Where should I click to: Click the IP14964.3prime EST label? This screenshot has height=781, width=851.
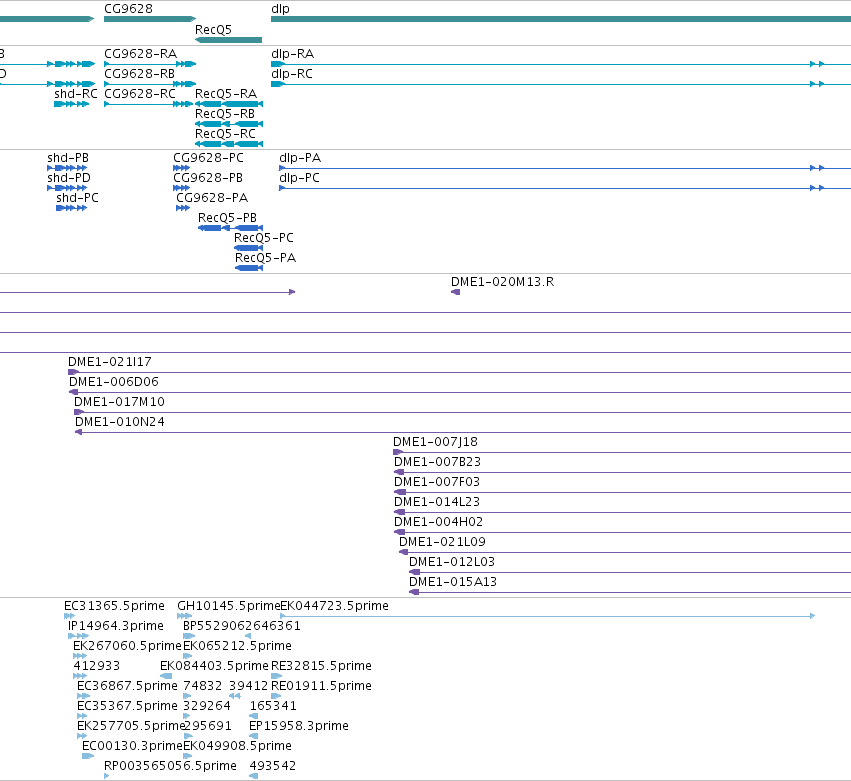[x=116, y=626]
